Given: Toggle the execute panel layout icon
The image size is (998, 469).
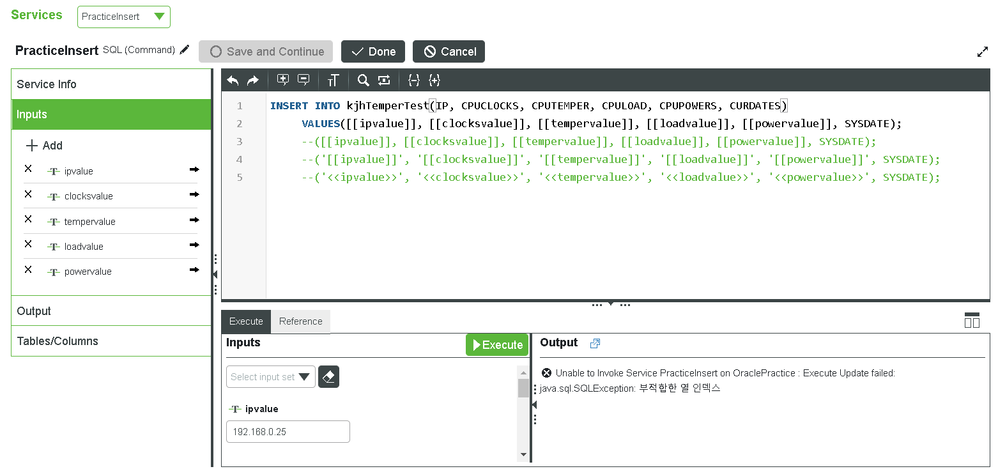Looking at the screenshot, I should (x=972, y=320).
